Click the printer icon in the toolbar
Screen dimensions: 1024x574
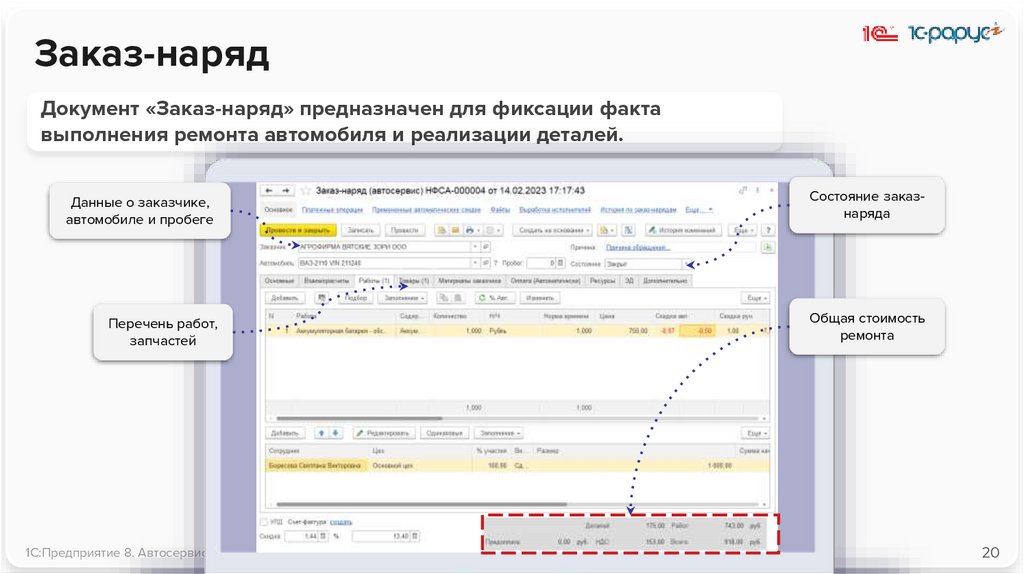point(469,231)
